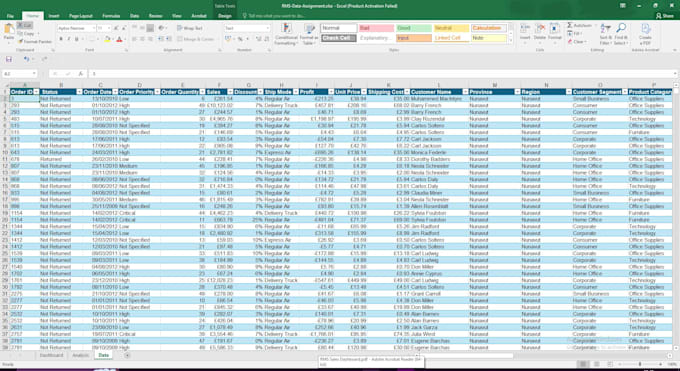Click the Undo arrow icon
This screenshot has height=371, width=680.
tap(26, 59)
